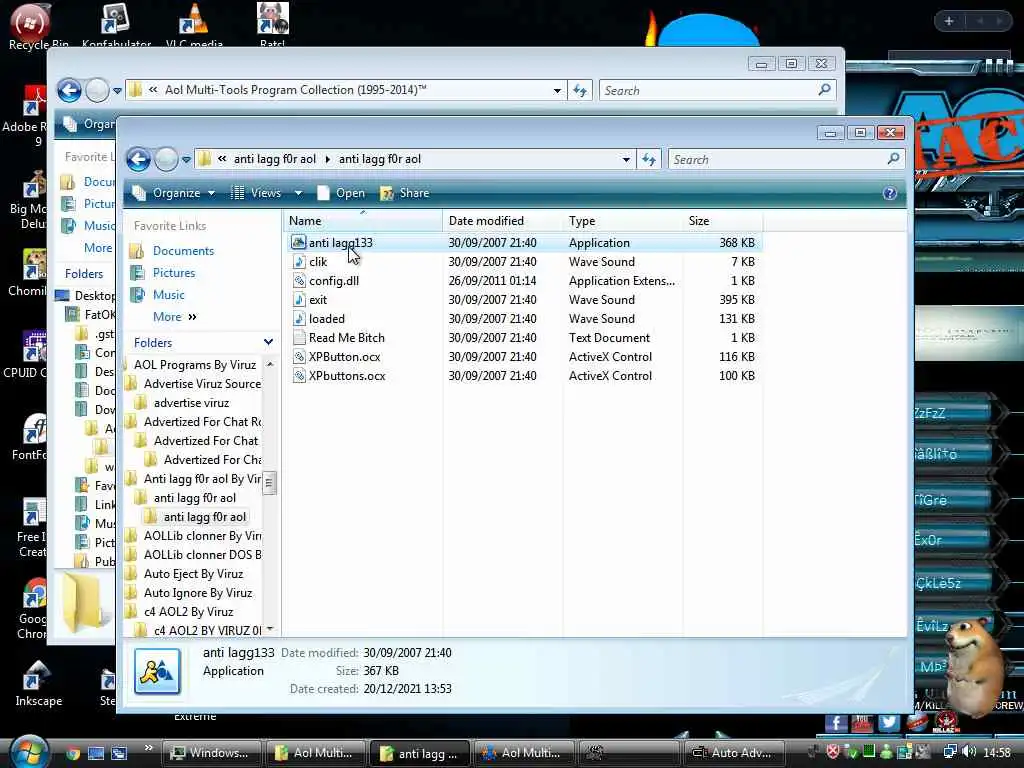The height and width of the screenshot is (768, 1024).
Task: Switch to Auto Adv... taskbar button
Action: coord(733,753)
